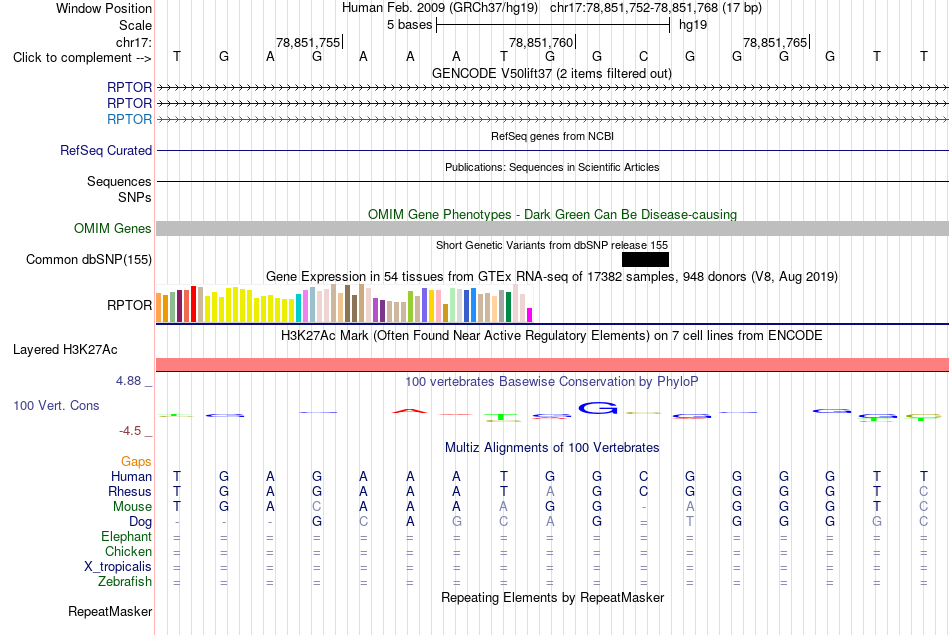Click the 4.88 upper conservation scale value
Image resolution: width=950 pixels, height=635 pixels.
point(128,381)
